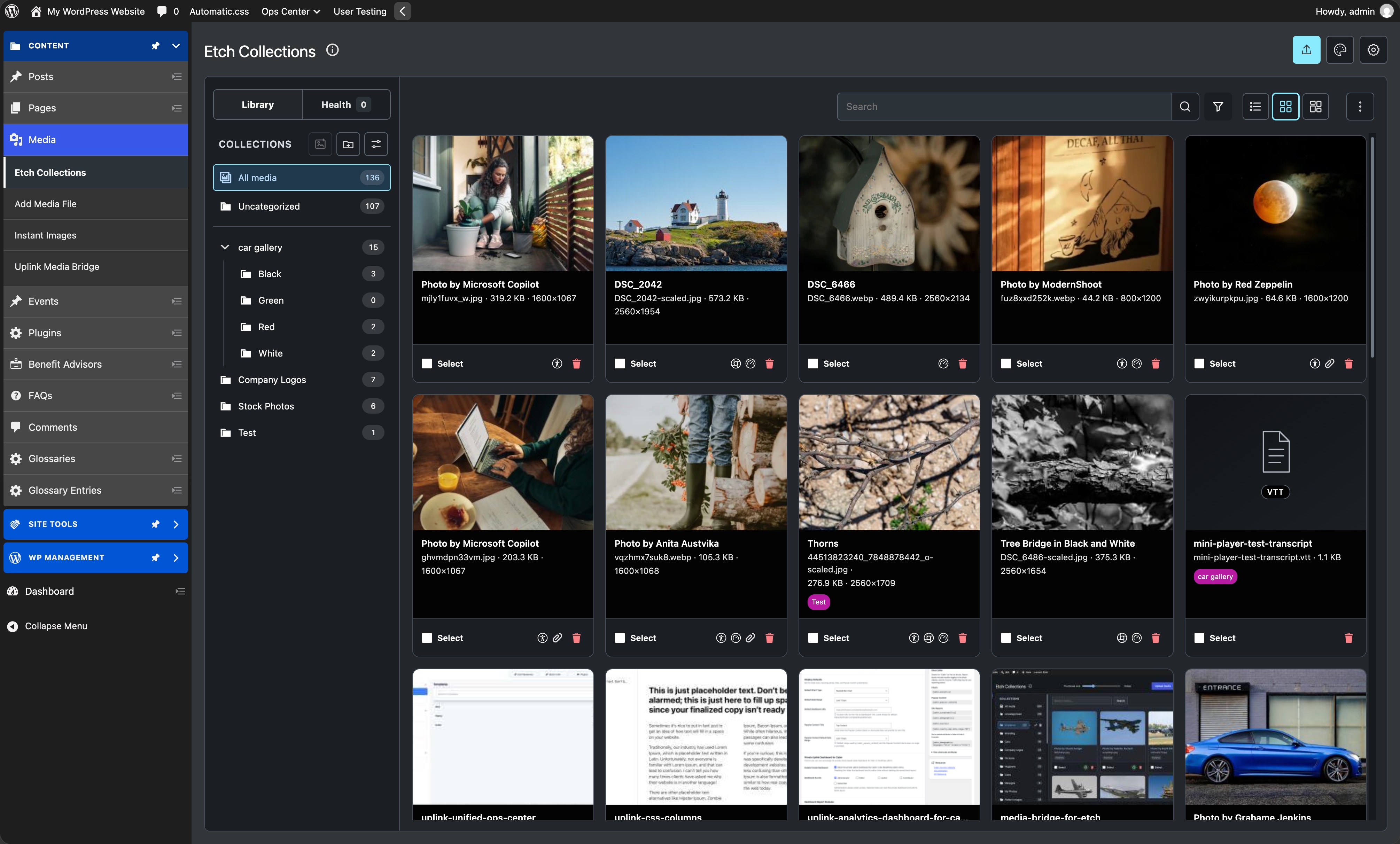Delete the DSC_2042 image with trash icon
1400x844 pixels.
(x=769, y=364)
